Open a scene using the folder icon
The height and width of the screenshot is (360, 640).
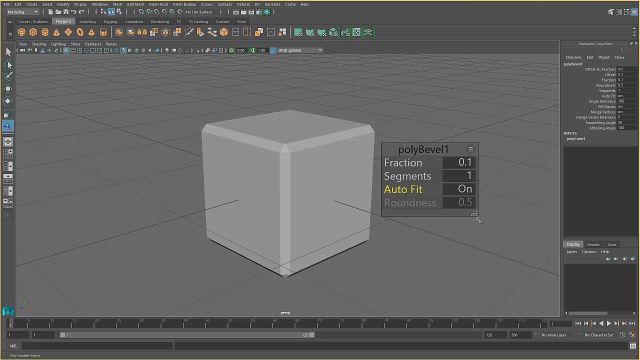[x=58, y=12]
